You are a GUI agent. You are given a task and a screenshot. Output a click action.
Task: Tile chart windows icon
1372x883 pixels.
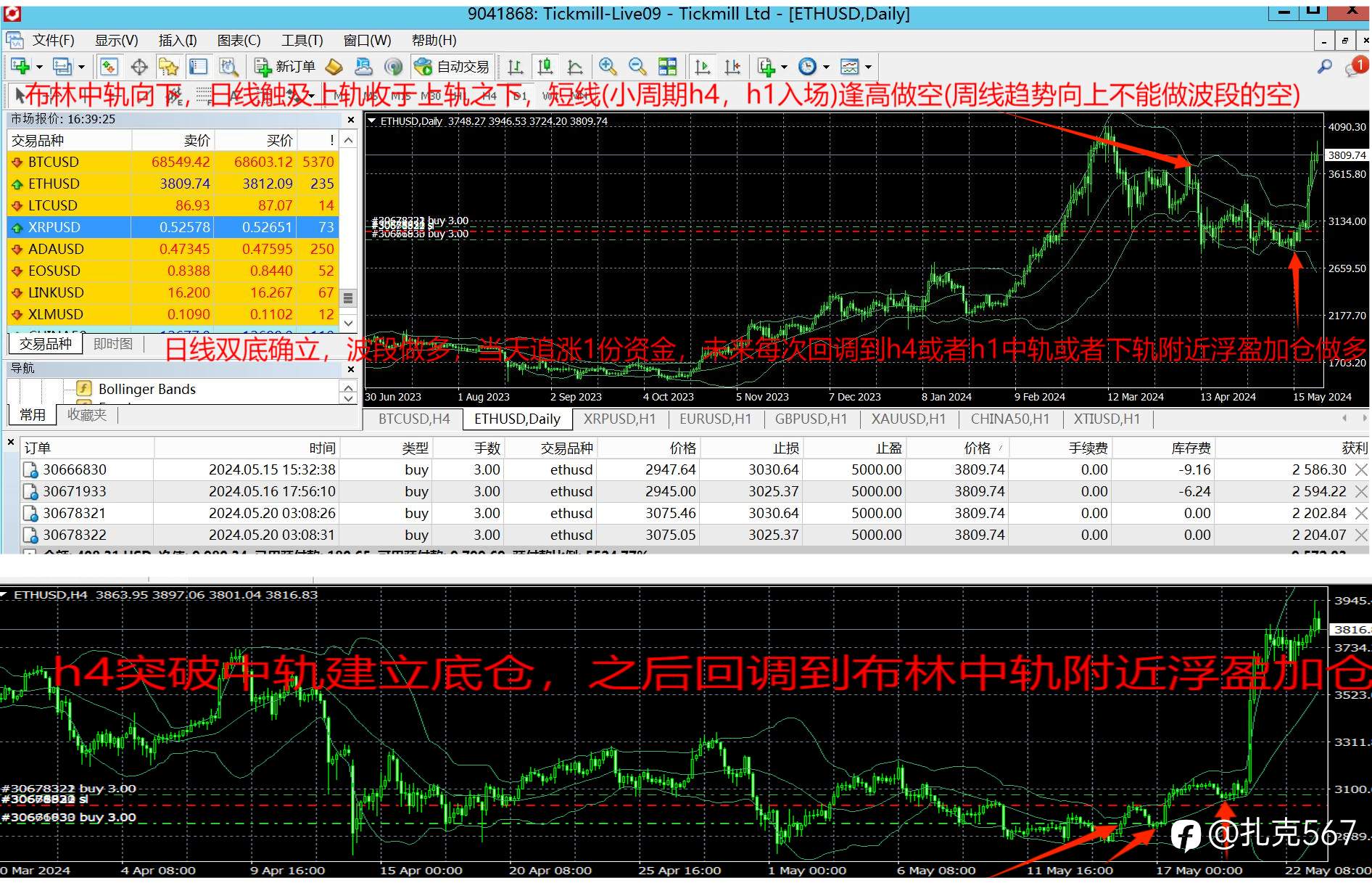click(x=667, y=67)
